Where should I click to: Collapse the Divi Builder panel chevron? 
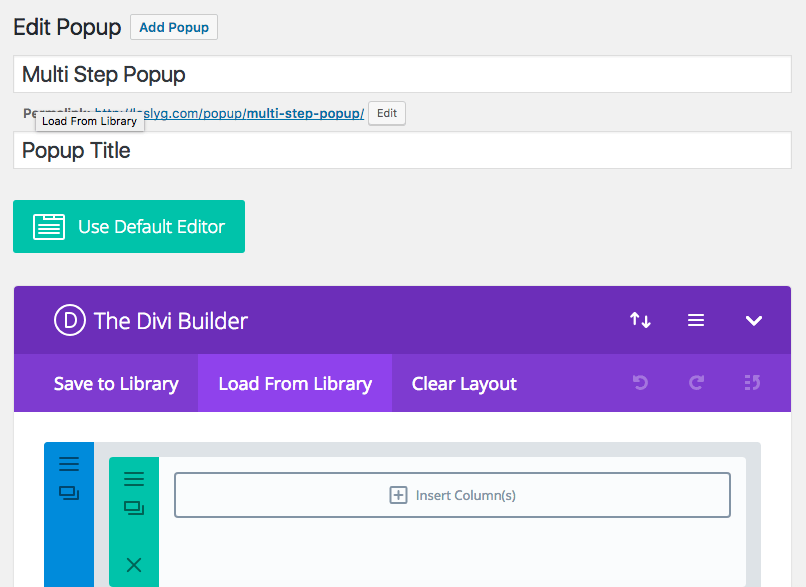point(754,321)
